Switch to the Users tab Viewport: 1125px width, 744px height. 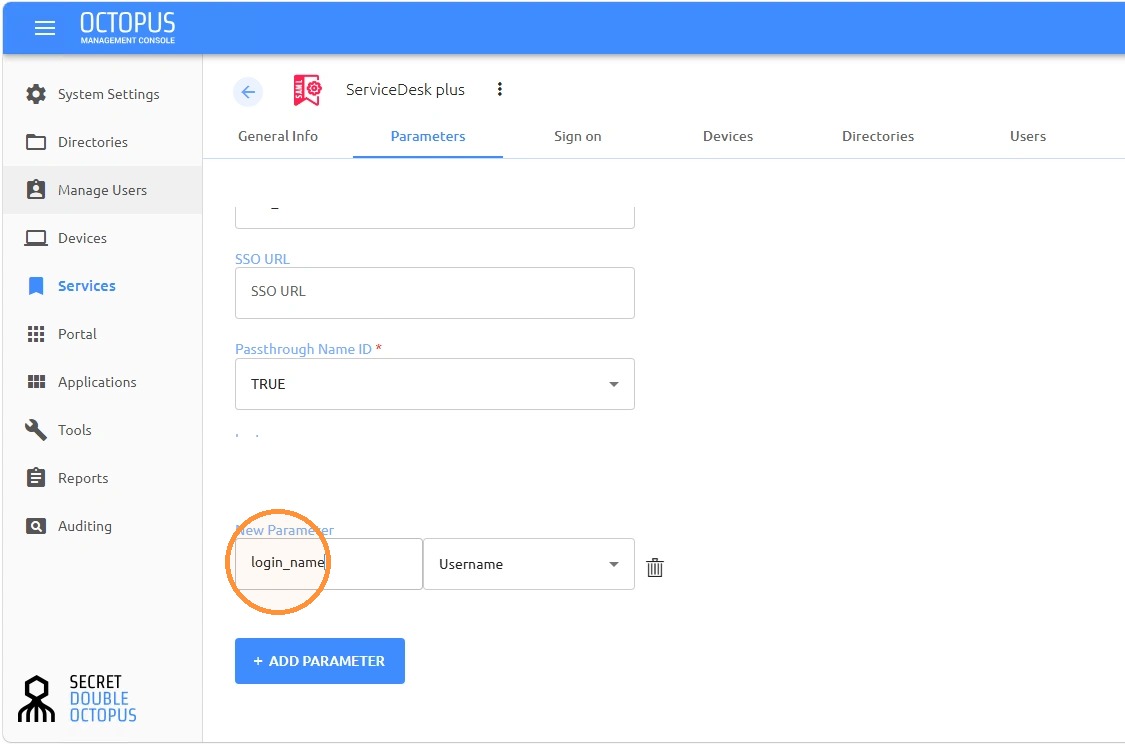click(x=1027, y=136)
